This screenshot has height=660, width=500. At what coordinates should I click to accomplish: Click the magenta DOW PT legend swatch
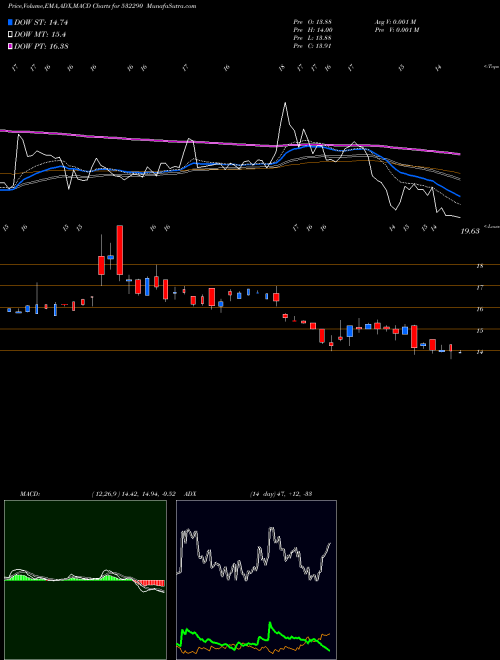click(x=10, y=46)
